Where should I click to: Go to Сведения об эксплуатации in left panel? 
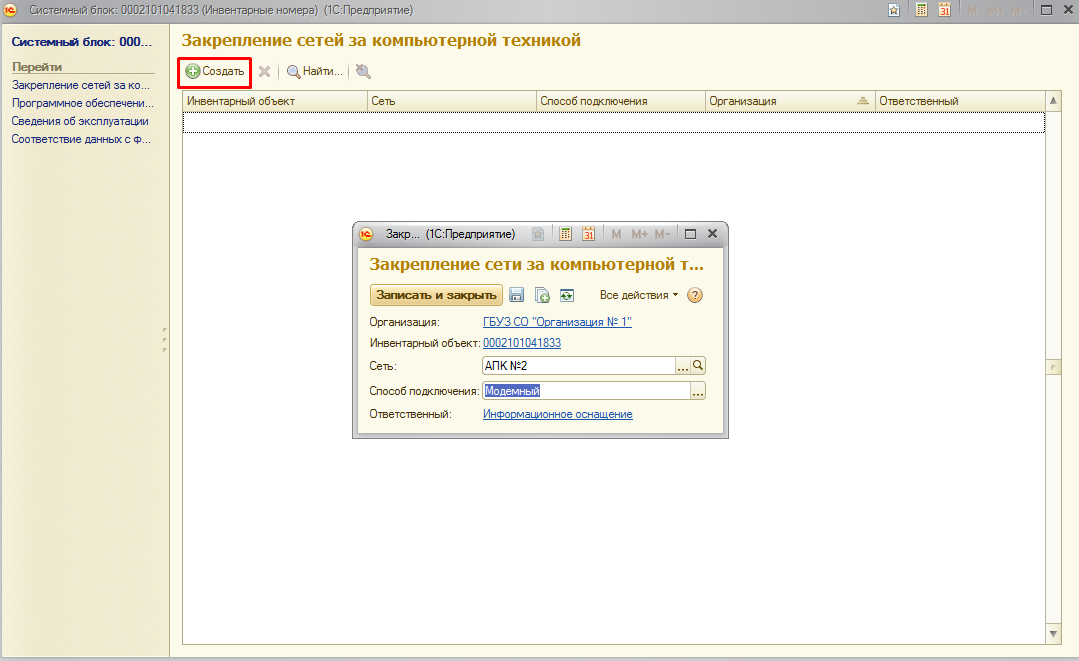[x=80, y=121]
